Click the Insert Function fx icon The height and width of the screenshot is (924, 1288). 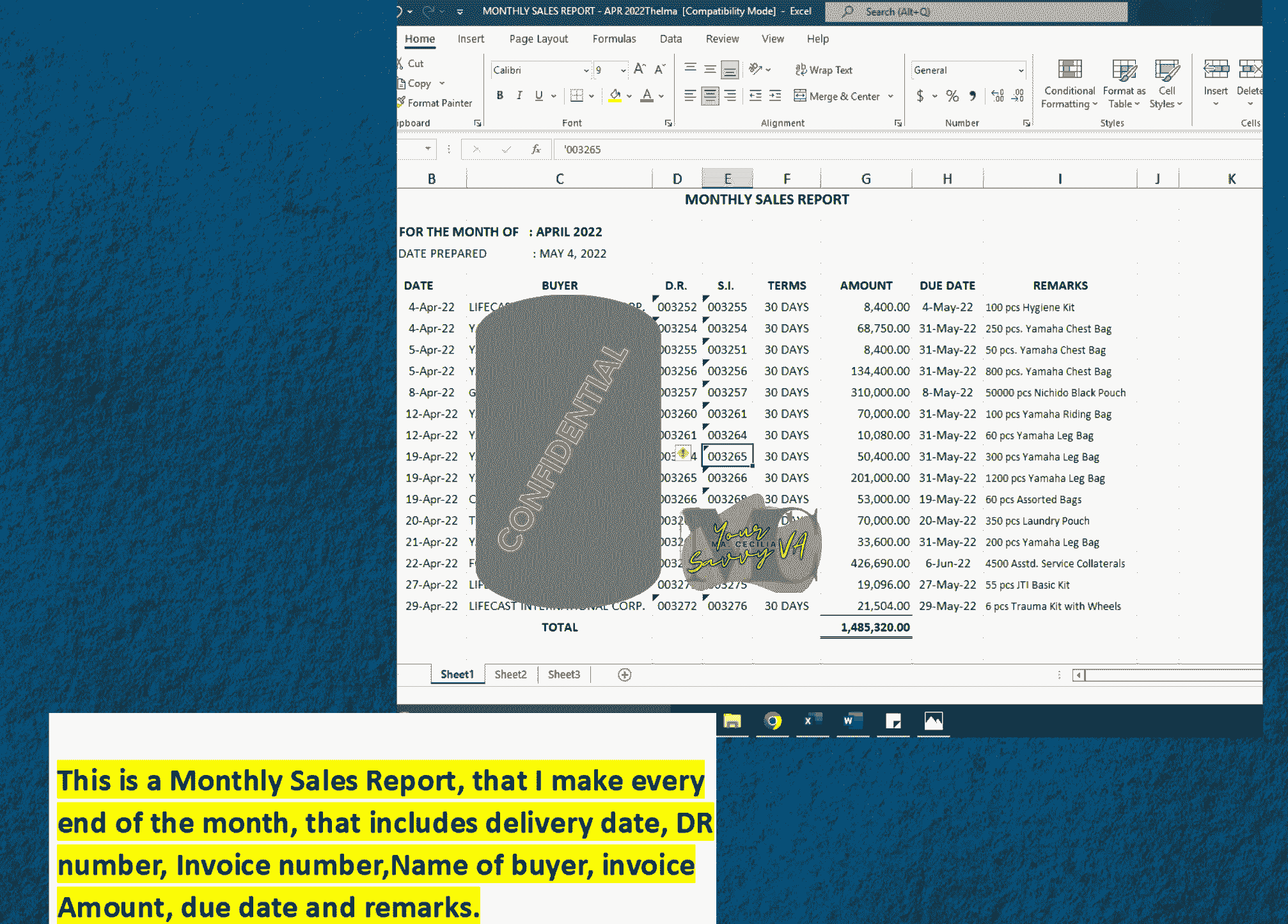[x=536, y=149]
